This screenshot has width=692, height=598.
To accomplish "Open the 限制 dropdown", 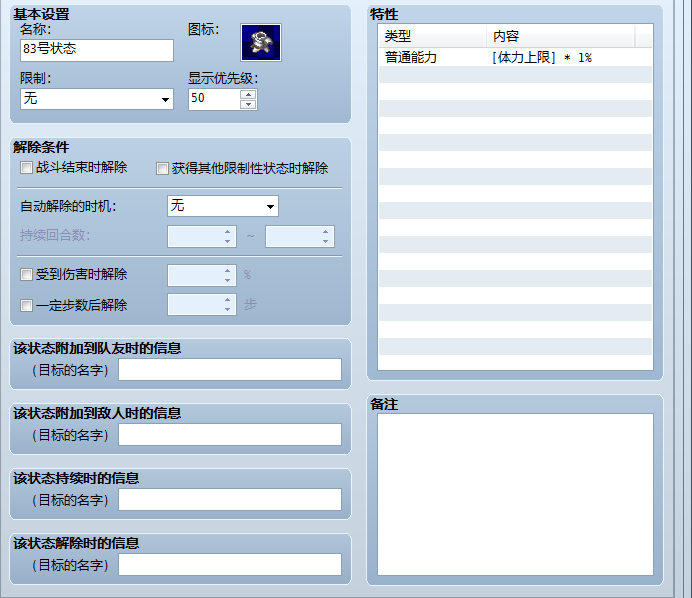I will [x=97, y=99].
